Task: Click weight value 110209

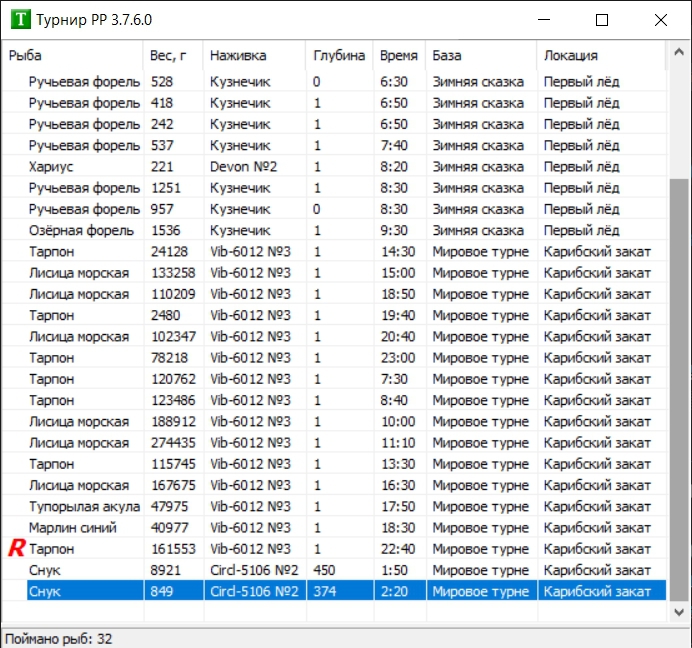Action: click(x=173, y=294)
